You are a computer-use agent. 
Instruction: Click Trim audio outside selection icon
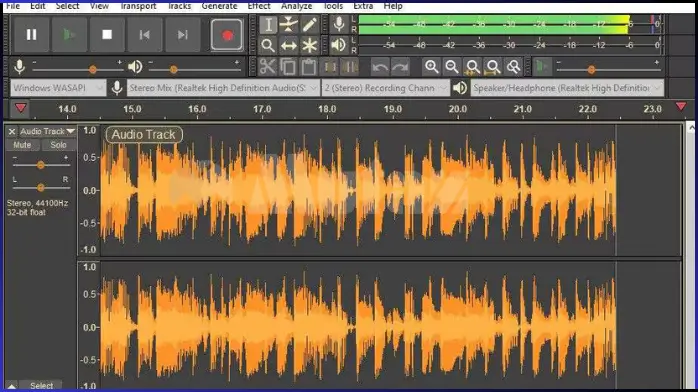pyautogui.click(x=330, y=67)
